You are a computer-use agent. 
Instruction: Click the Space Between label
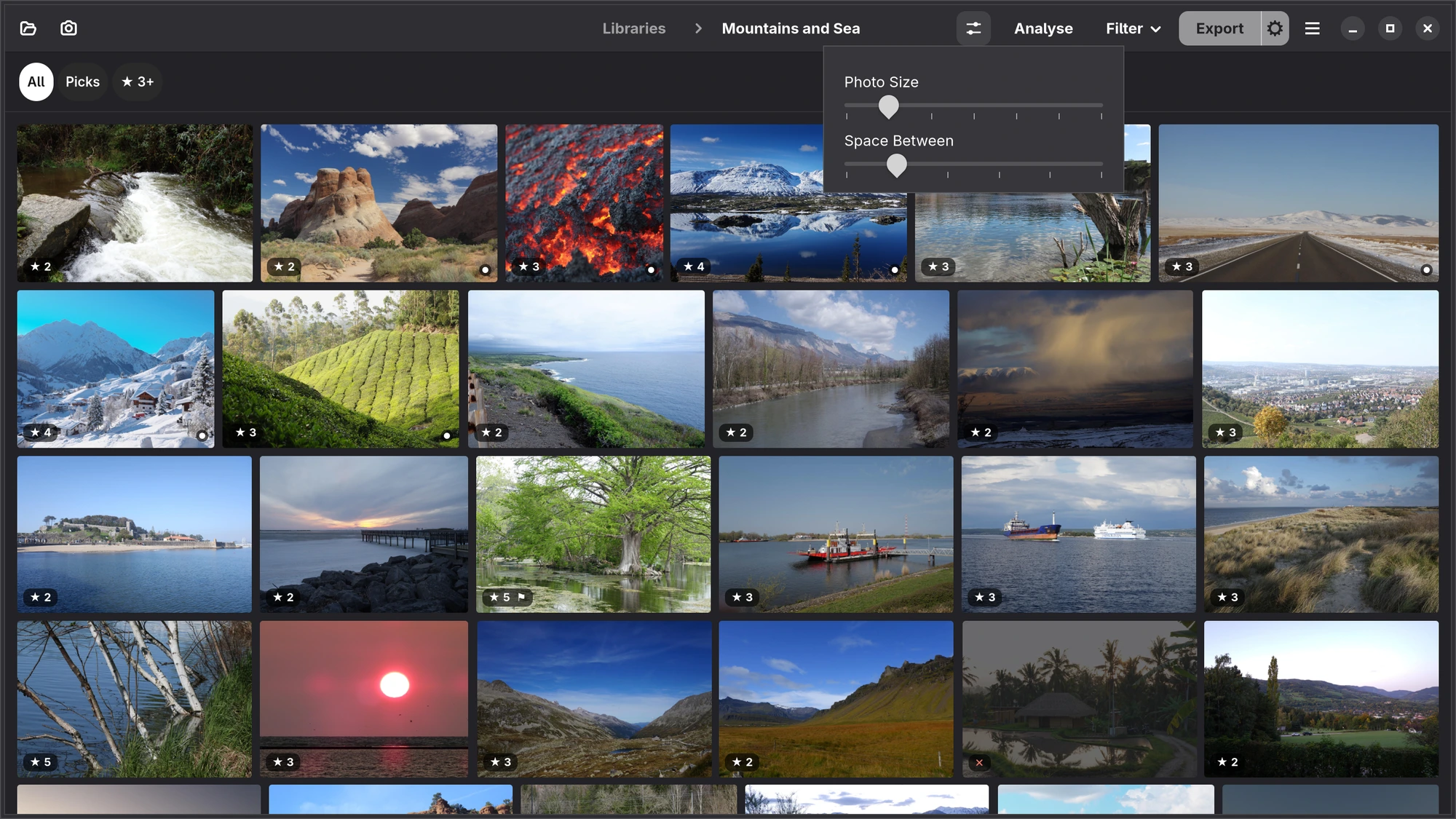click(898, 141)
